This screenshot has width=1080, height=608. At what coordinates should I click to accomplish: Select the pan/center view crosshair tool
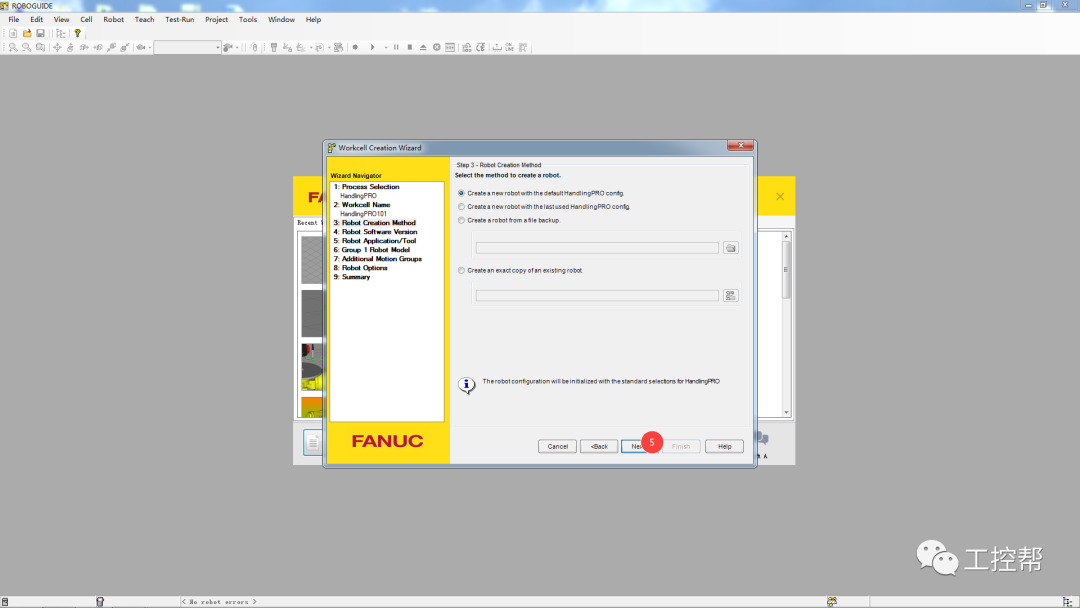(57, 48)
